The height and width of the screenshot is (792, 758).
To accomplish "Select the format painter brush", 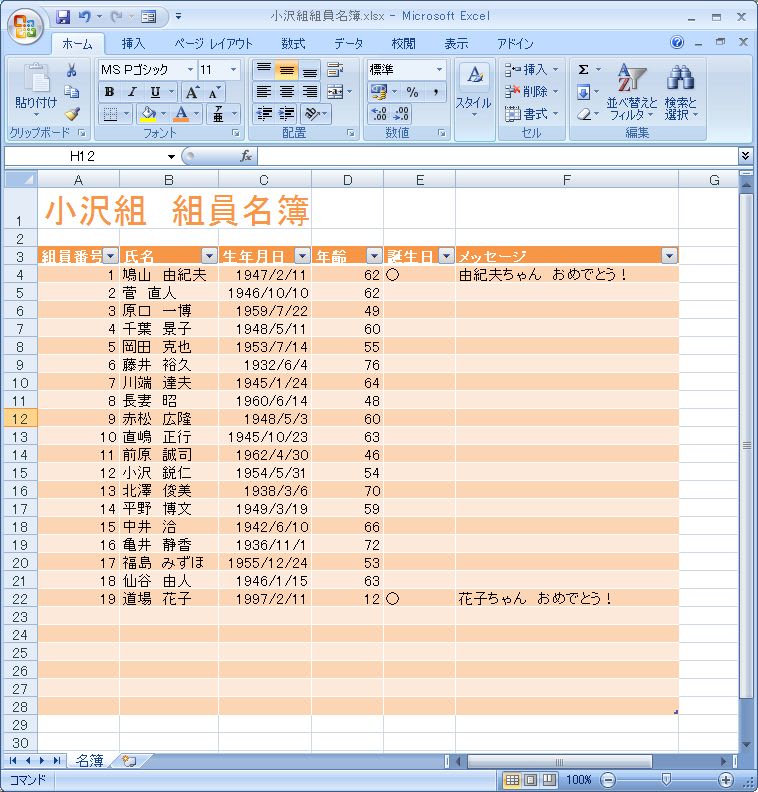I will [x=71, y=113].
